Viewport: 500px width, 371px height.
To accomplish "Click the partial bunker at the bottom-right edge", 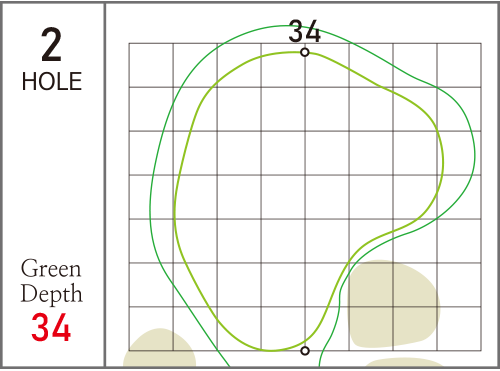I will [404, 363].
